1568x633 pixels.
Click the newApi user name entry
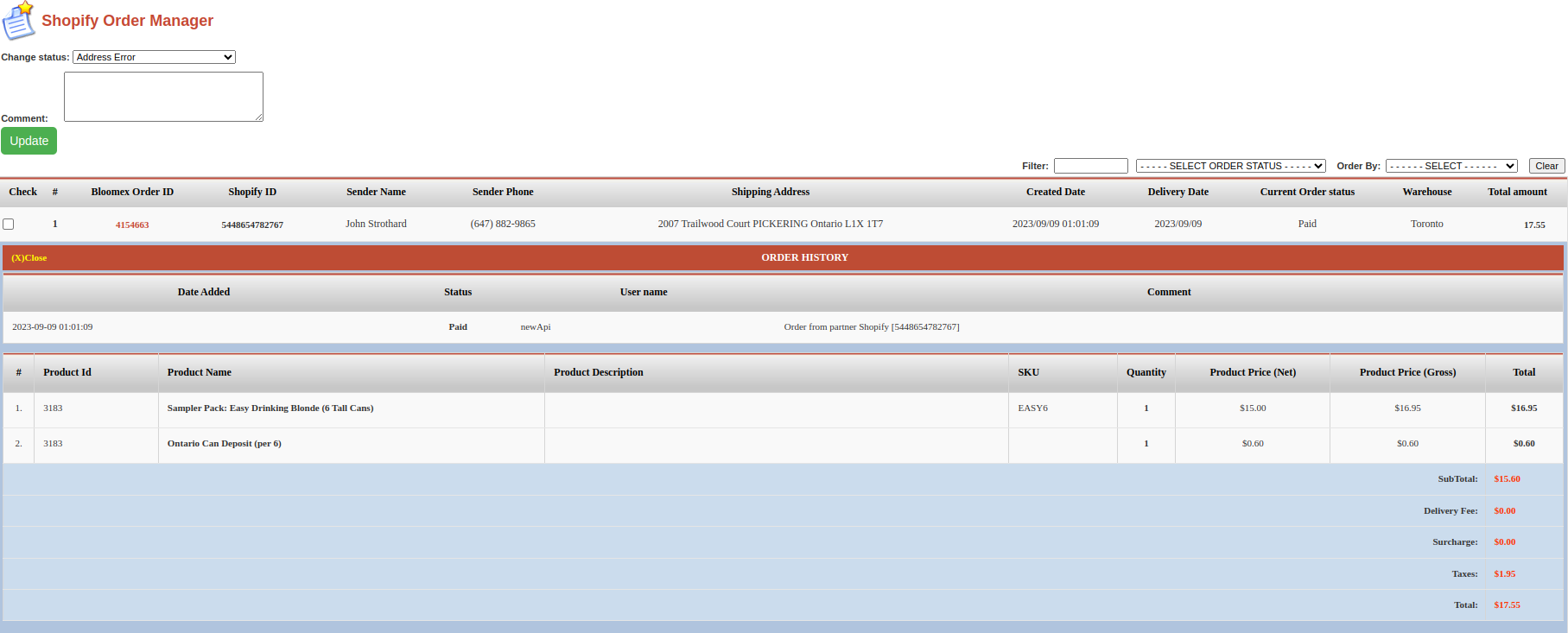coord(536,326)
